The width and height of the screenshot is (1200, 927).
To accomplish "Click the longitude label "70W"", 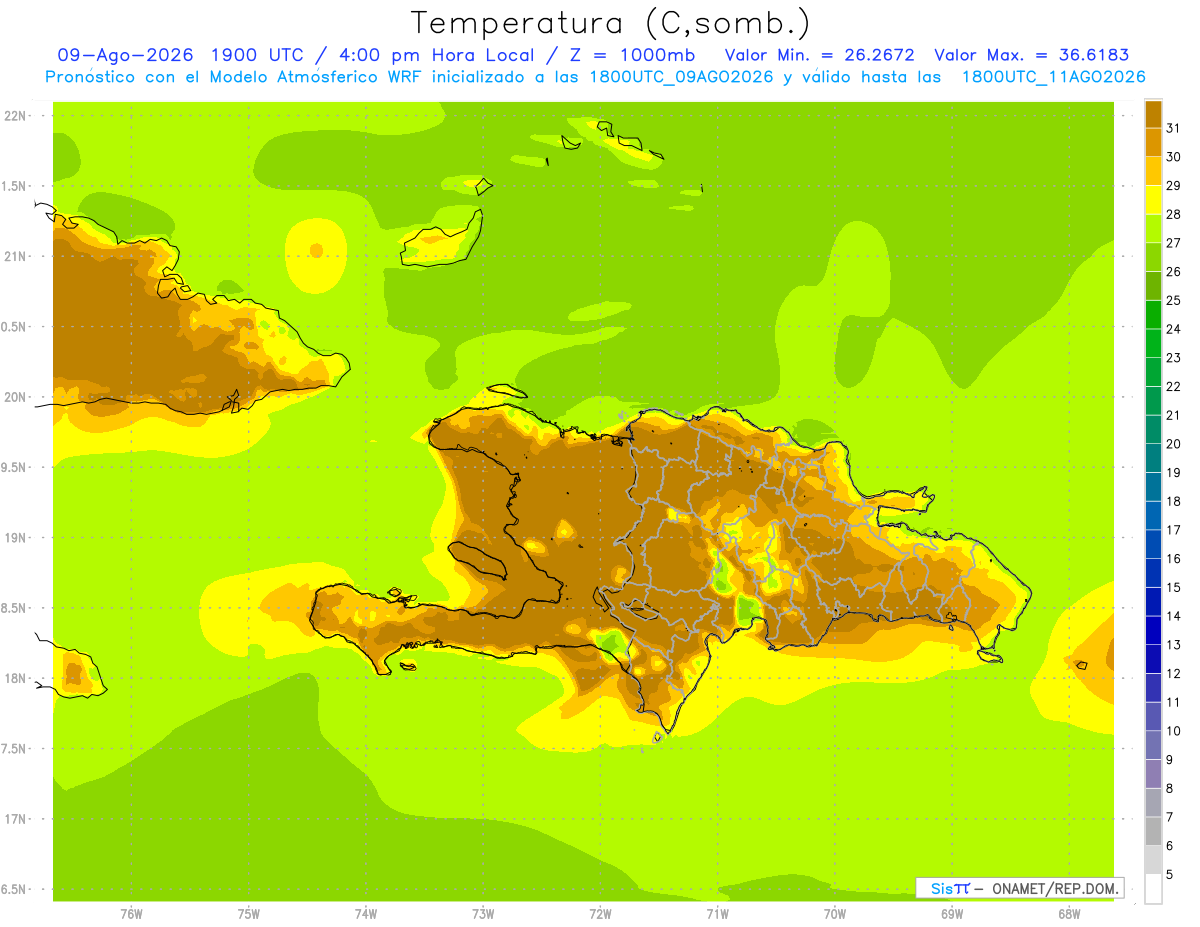I will [835, 914].
